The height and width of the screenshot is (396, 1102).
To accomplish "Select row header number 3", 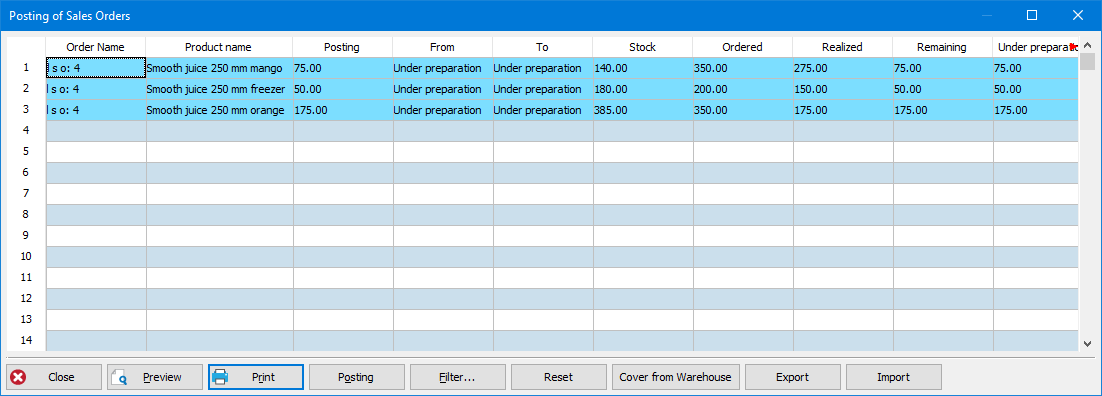I will click(26, 110).
